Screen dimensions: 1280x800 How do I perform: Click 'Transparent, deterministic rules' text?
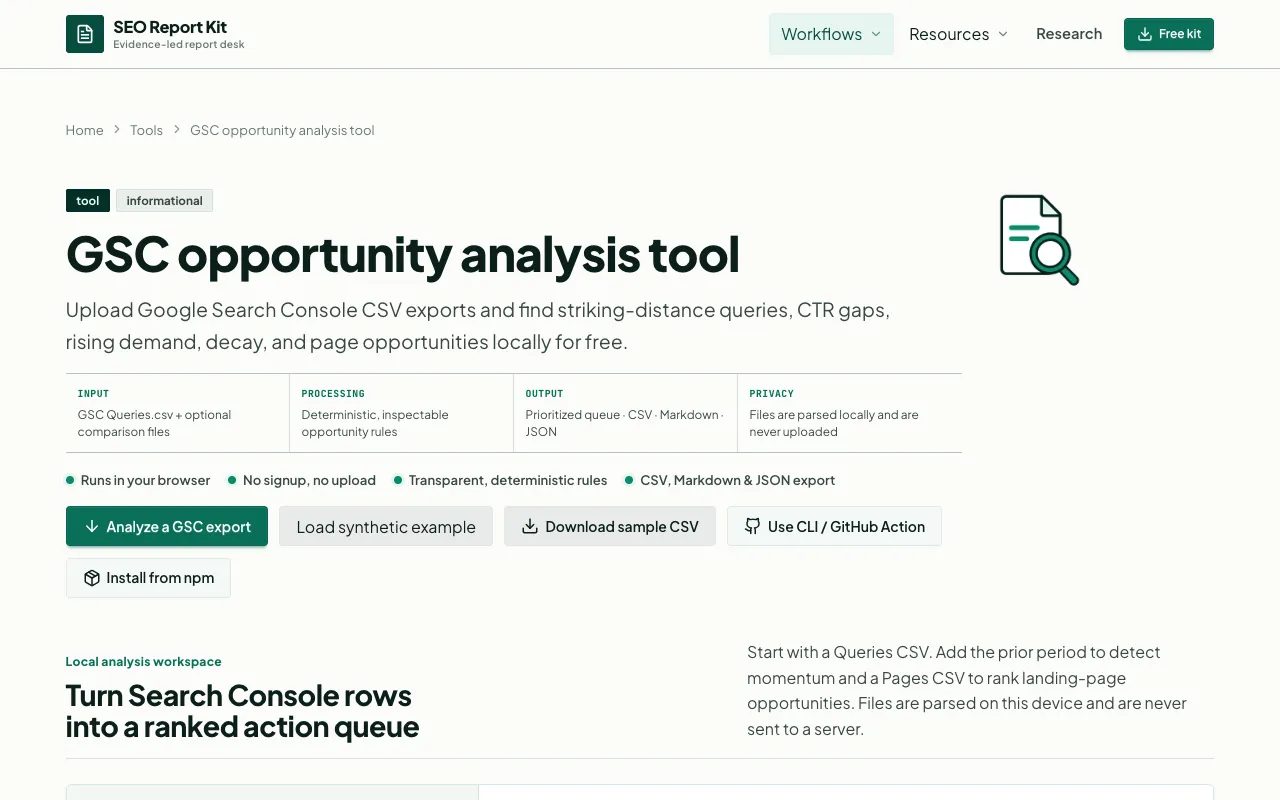point(508,480)
